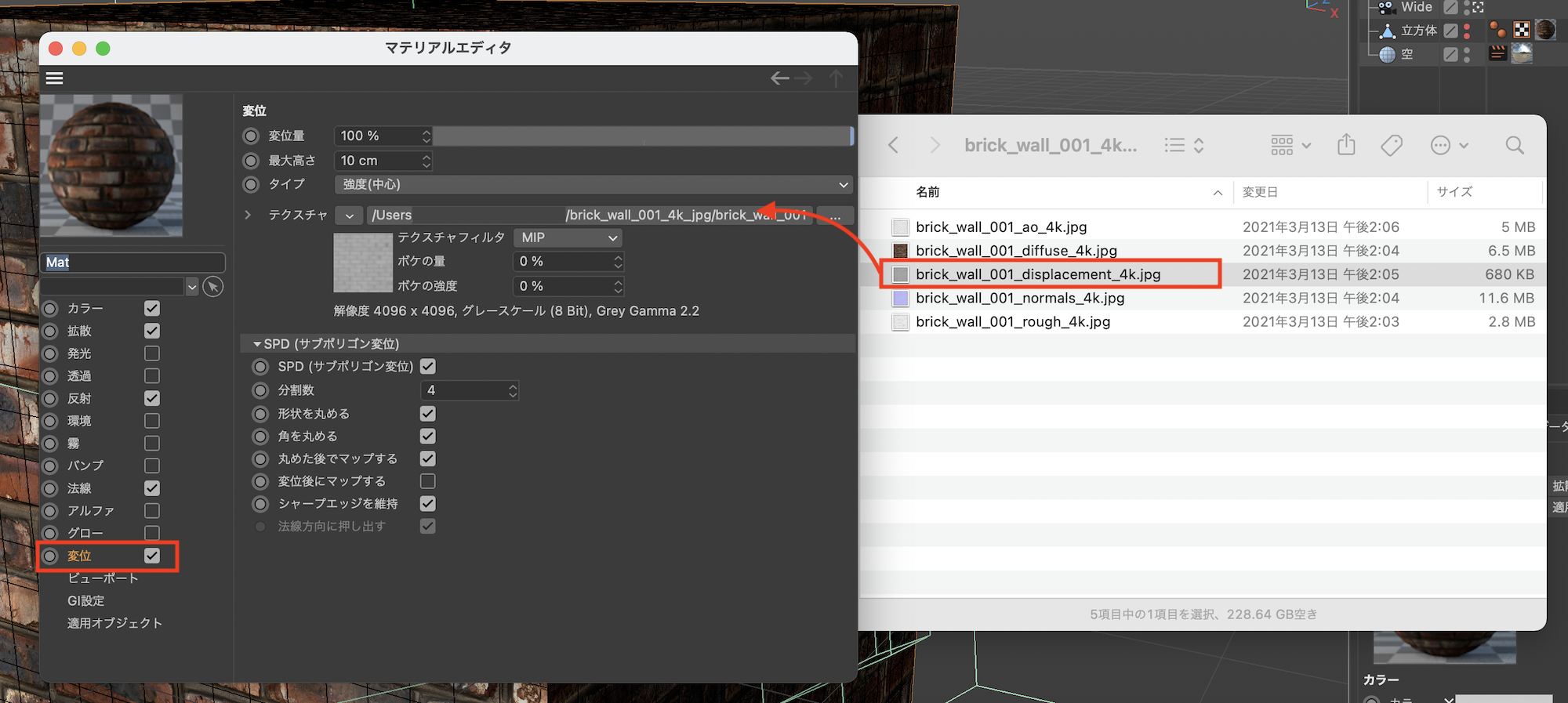Enable the 変位後にマップする checkbox
The height and width of the screenshot is (703, 1568).
428,481
